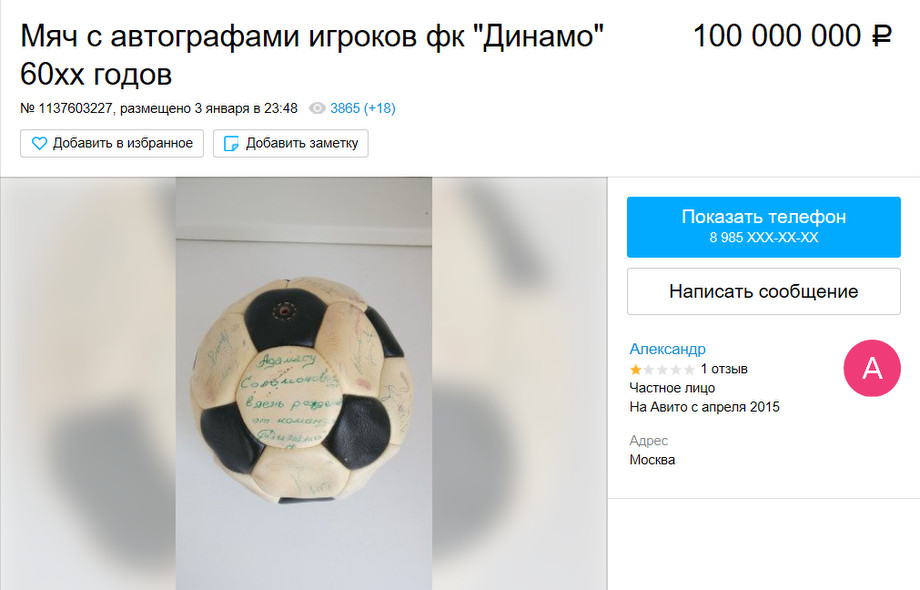Image resolution: width=920 pixels, height=590 pixels.
Task: Click the seller's star rating
Action: click(x=662, y=369)
